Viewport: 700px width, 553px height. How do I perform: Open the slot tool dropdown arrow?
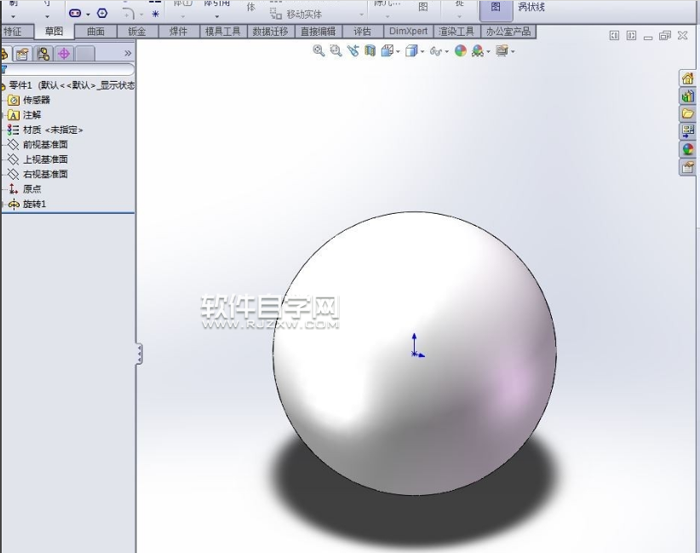coord(88,15)
